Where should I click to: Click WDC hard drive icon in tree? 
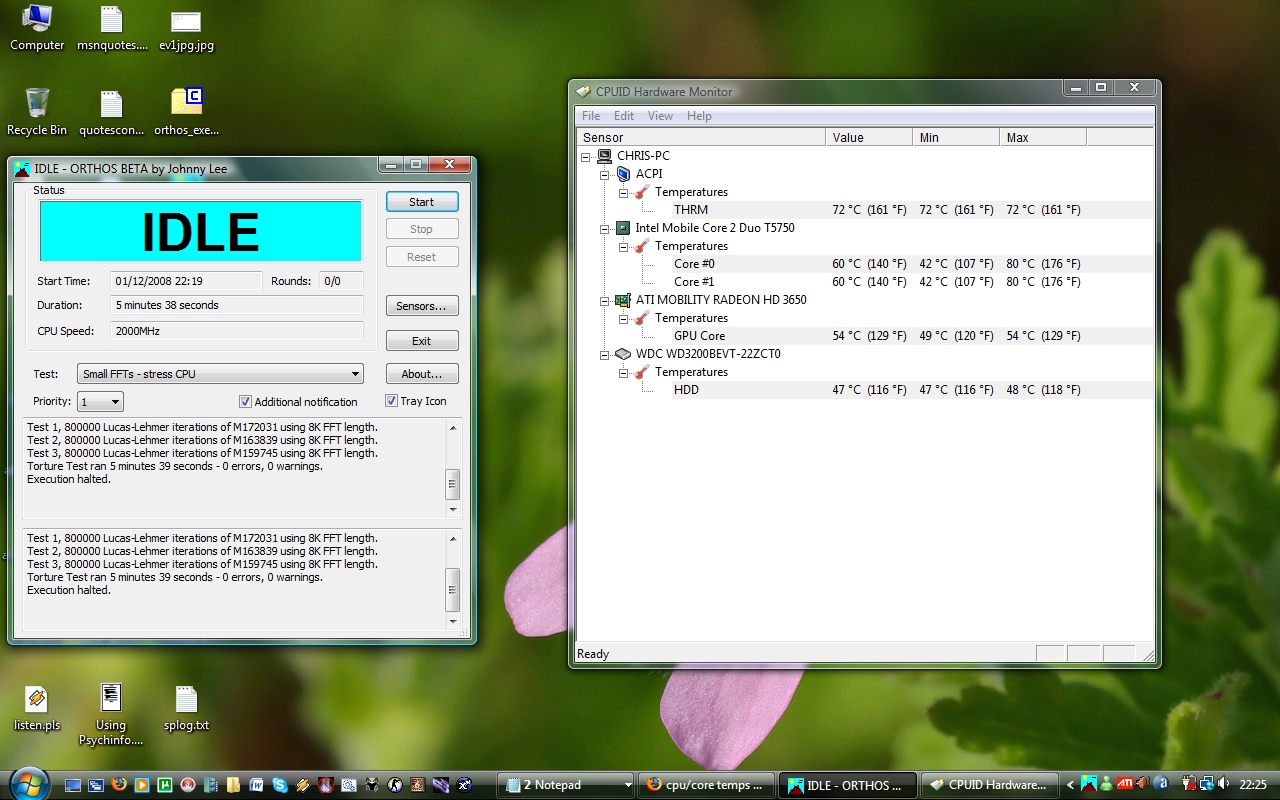click(x=623, y=354)
